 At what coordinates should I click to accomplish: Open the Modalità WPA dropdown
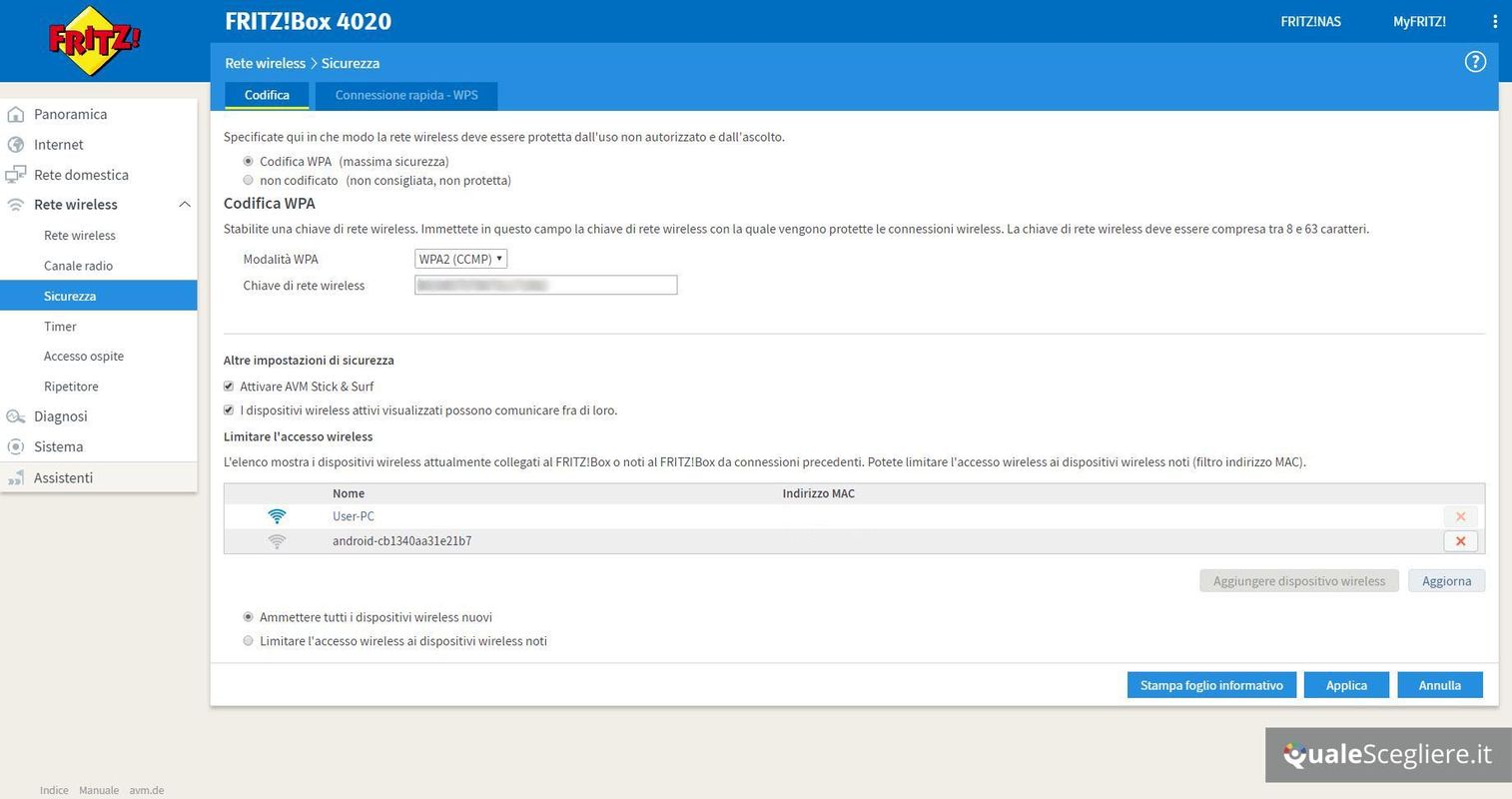point(460,259)
